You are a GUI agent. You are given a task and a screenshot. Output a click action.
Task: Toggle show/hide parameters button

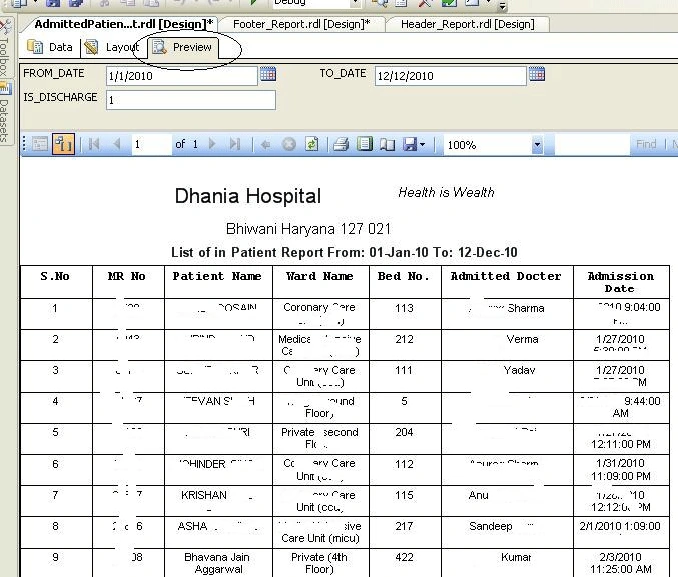(x=63, y=144)
